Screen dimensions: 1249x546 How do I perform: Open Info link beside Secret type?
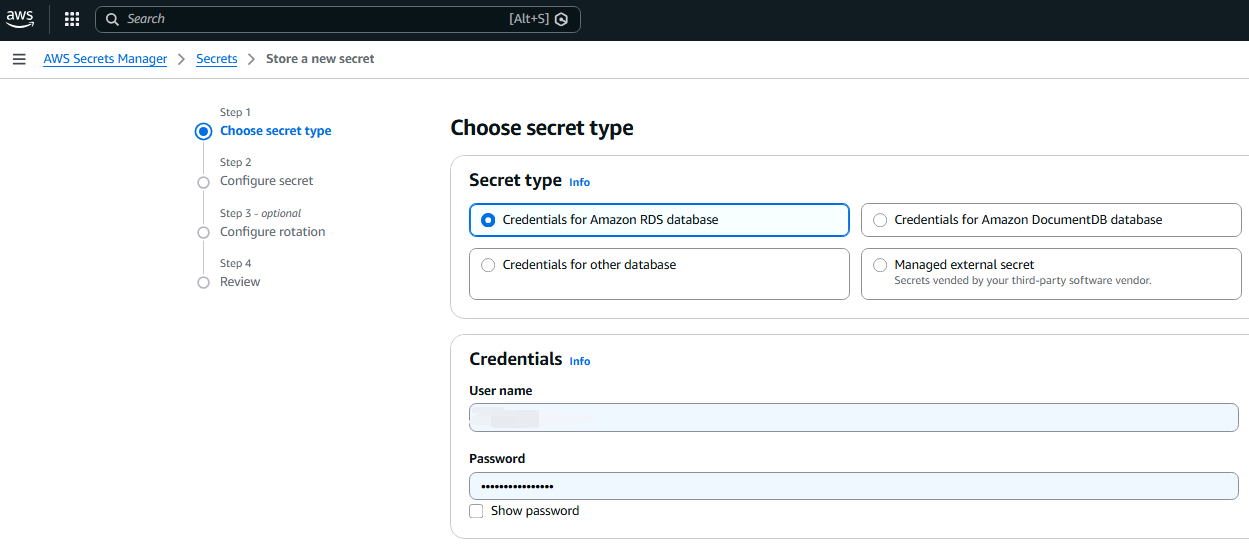(x=579, y=182)
